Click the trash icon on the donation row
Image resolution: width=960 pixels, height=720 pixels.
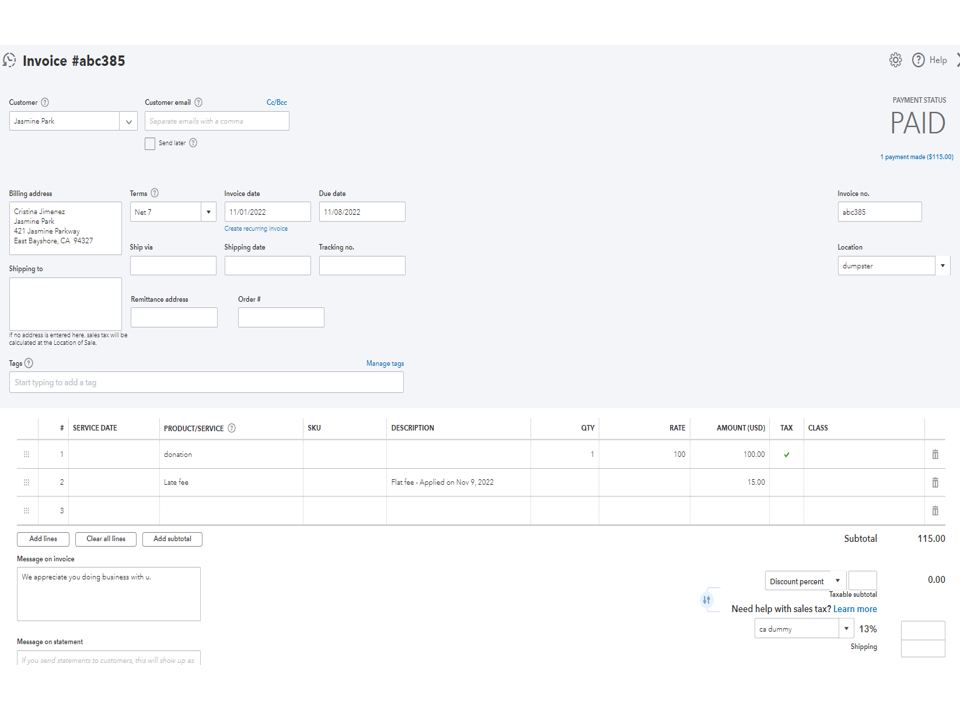(935, 453)
